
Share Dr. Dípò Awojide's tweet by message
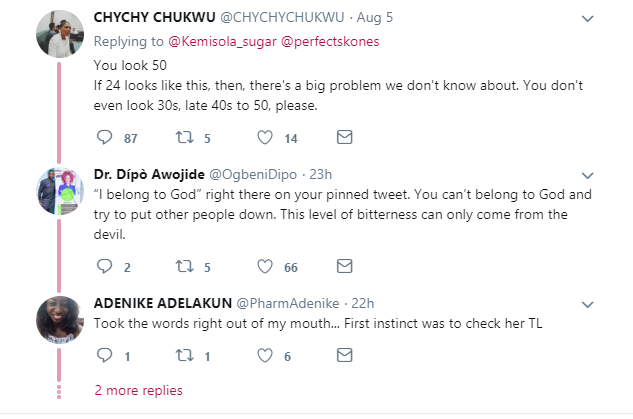click(344, 265)
